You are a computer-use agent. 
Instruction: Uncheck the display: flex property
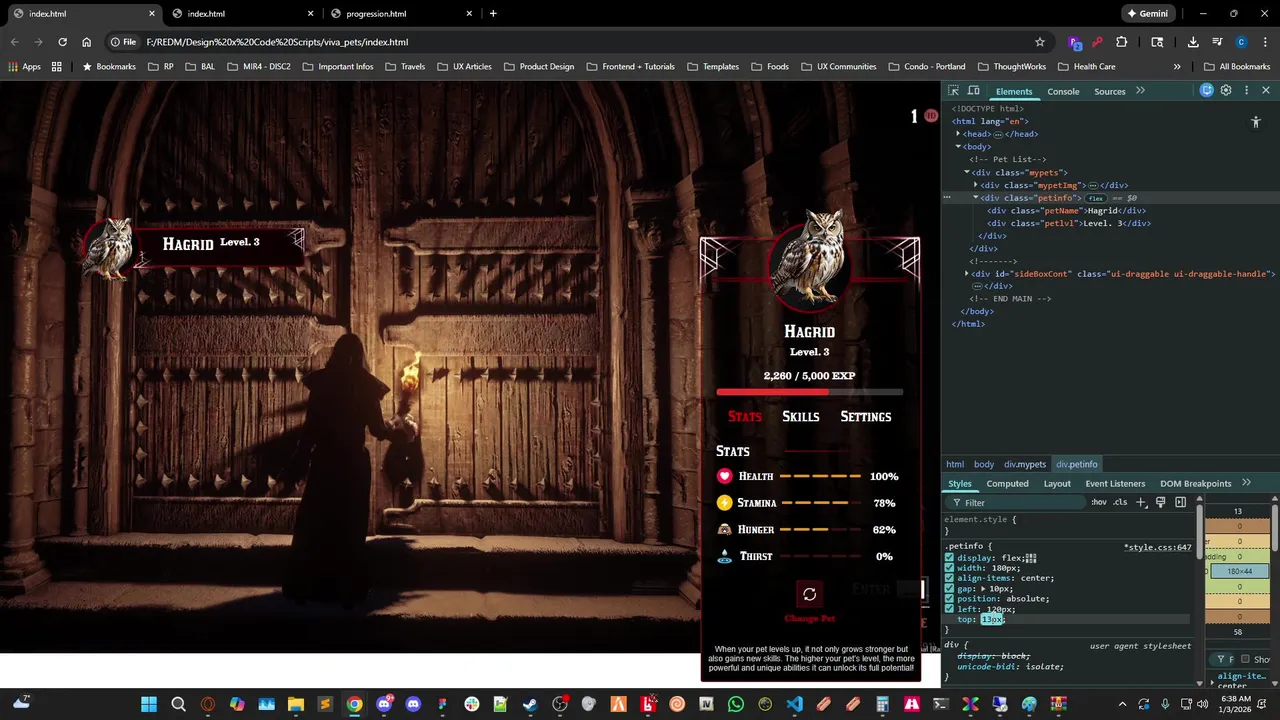[x=949, y=558]
